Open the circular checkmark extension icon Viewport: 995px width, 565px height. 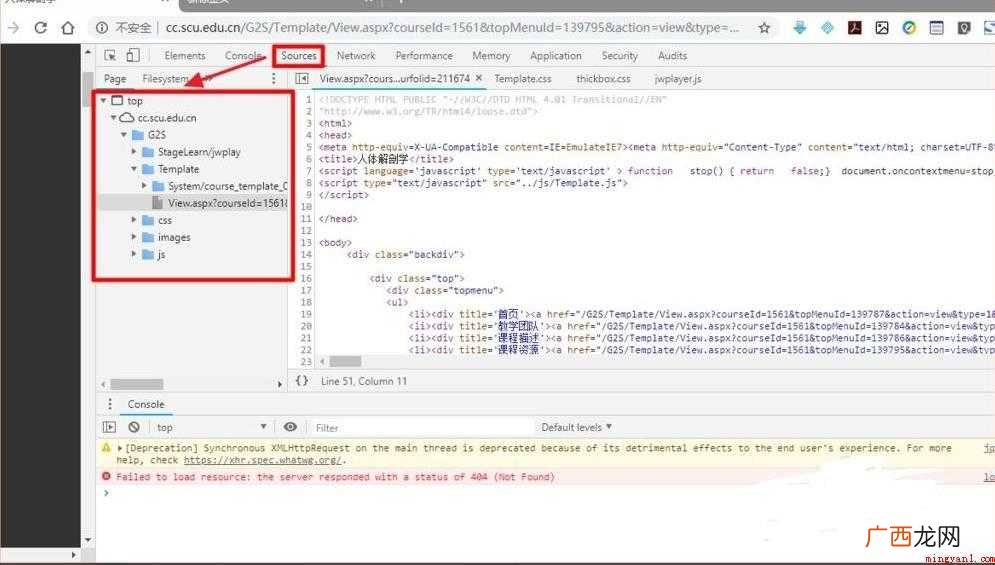pos(909,28)
